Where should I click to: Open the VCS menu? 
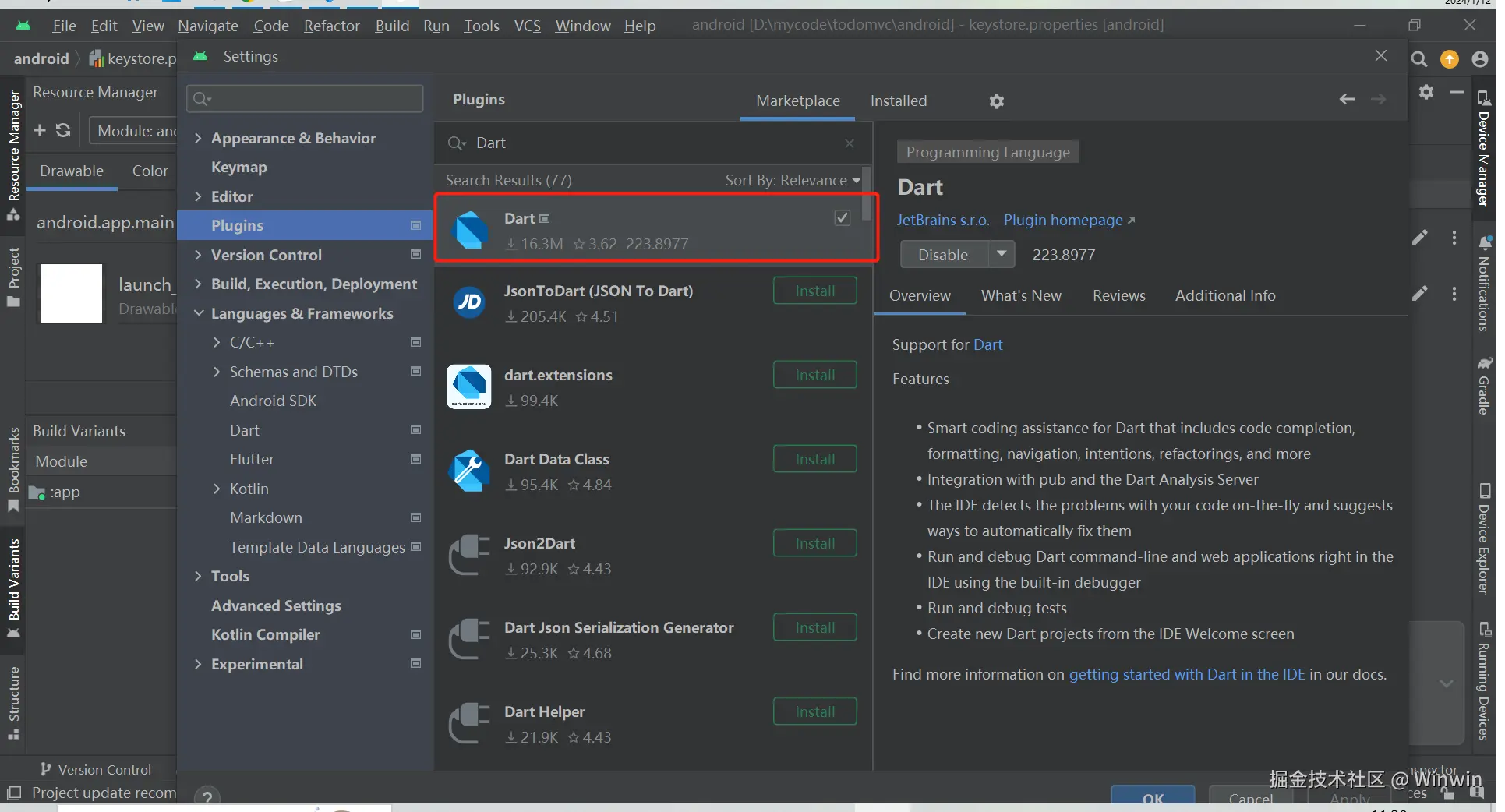pyautogui.click(x=528, y=26)
